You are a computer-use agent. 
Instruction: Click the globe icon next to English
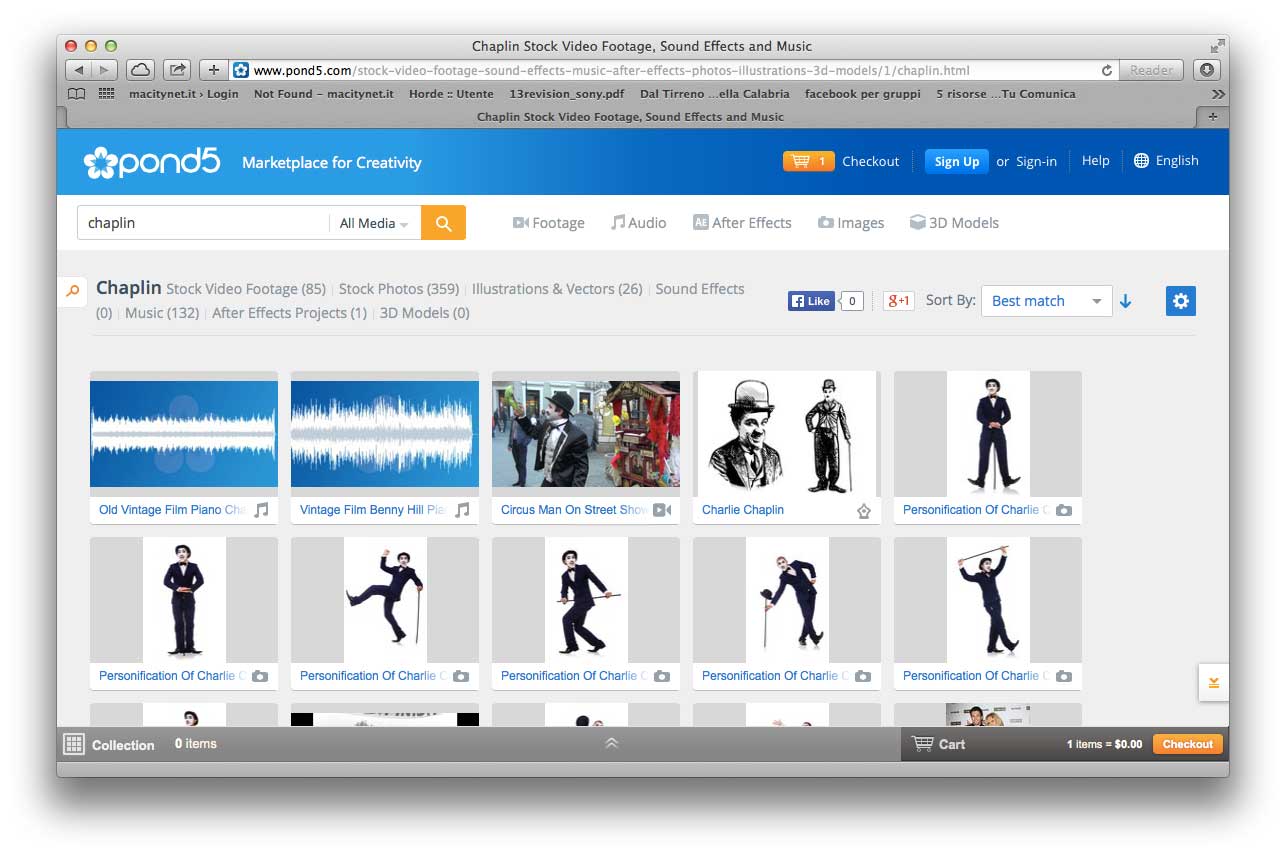point(1141,161)
